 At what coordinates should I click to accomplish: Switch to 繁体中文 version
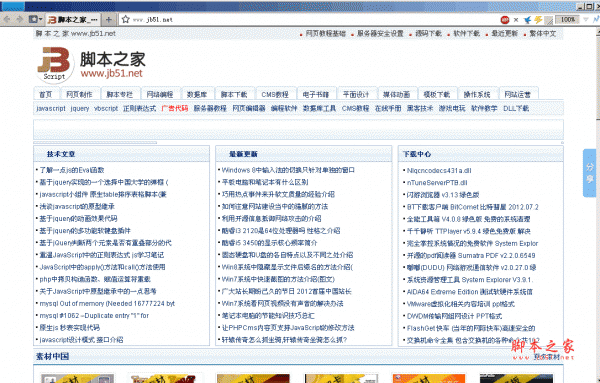tap(543, 34)
